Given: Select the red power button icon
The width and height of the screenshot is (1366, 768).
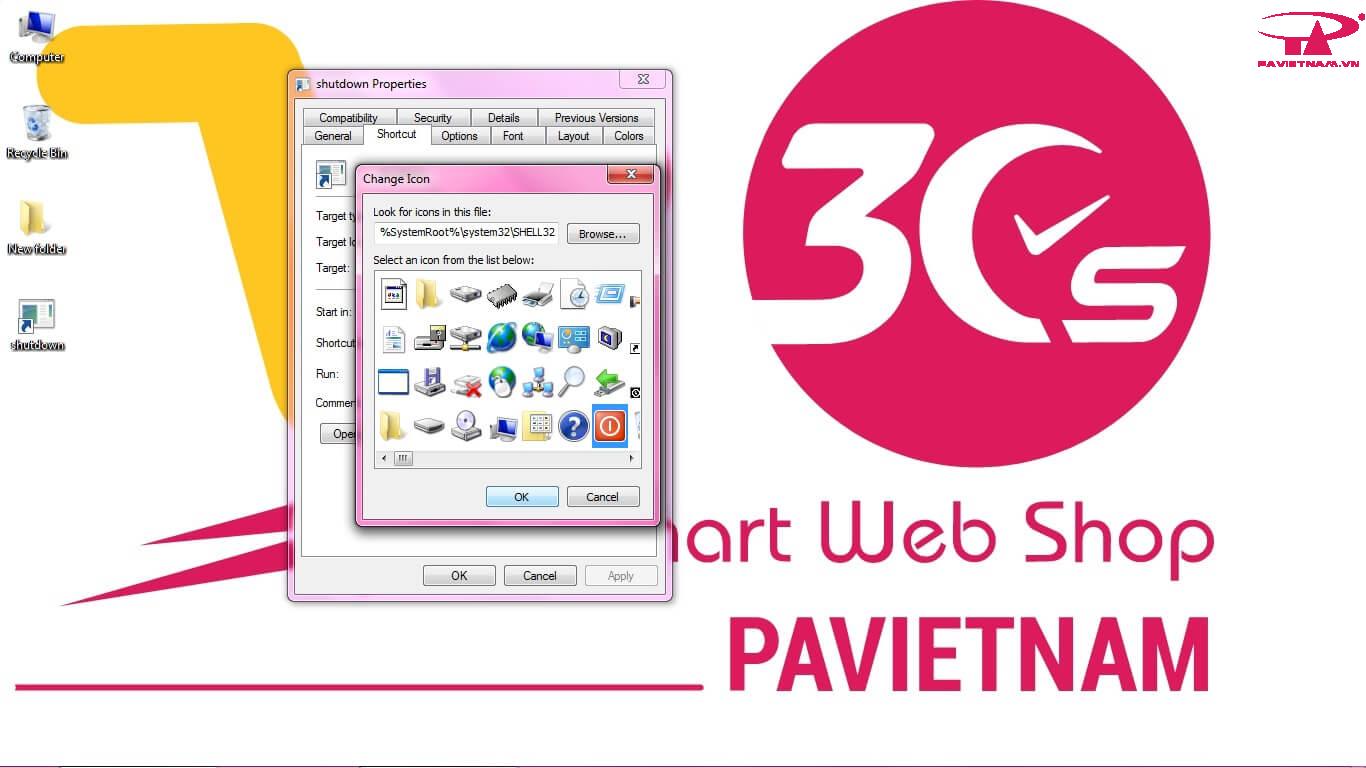Looking at the screenshot, I should (609, 427).
